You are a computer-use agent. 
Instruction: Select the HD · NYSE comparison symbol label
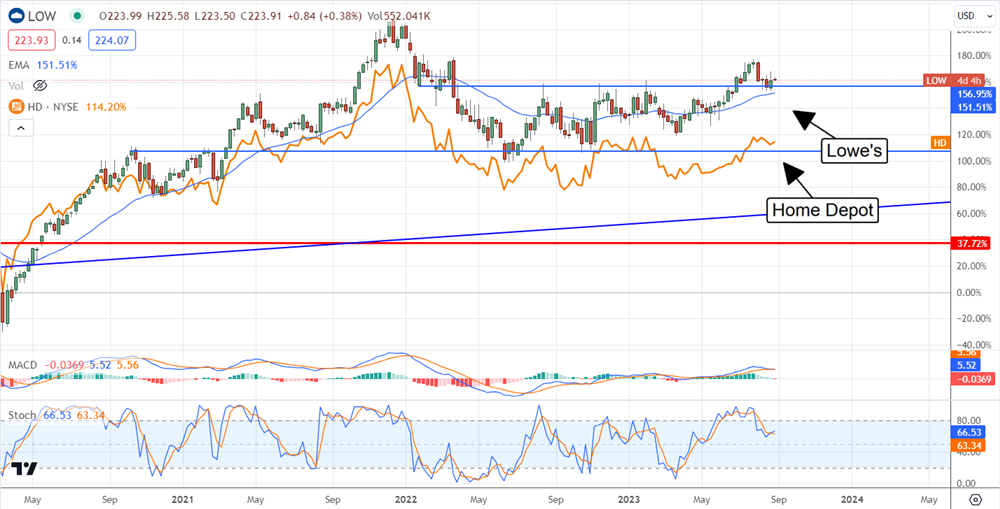54,105
